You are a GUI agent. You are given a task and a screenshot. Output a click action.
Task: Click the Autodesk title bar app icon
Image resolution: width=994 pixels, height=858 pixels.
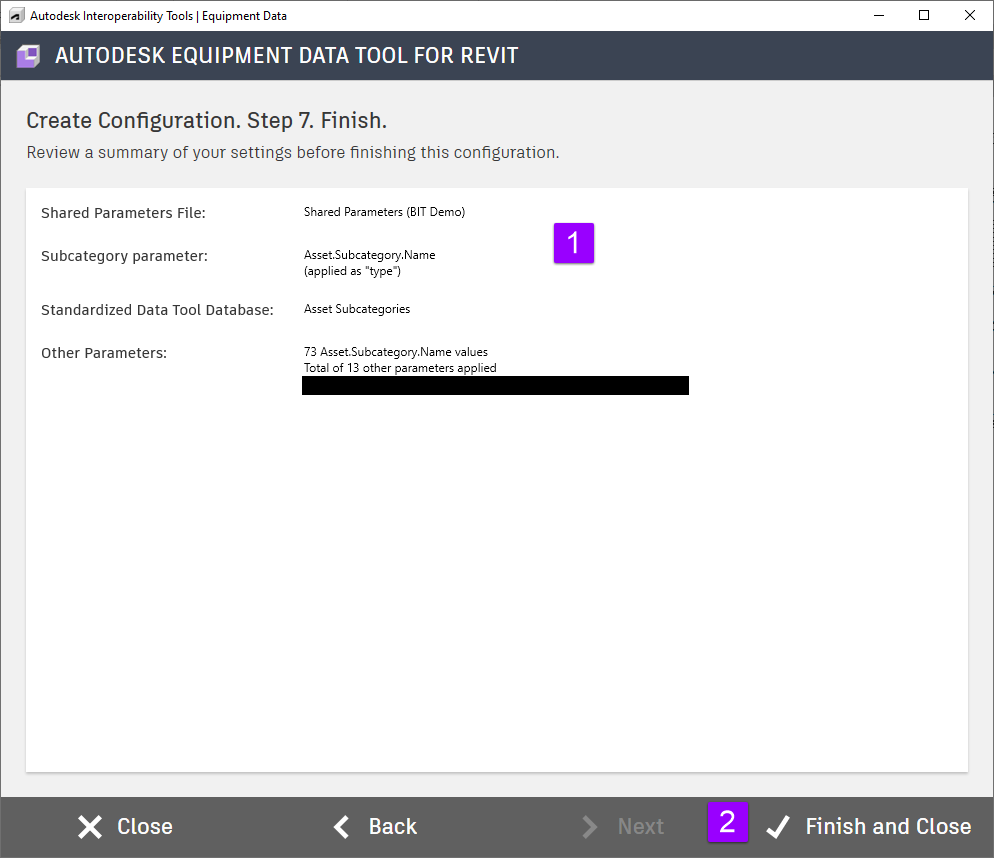coord(16,15)
